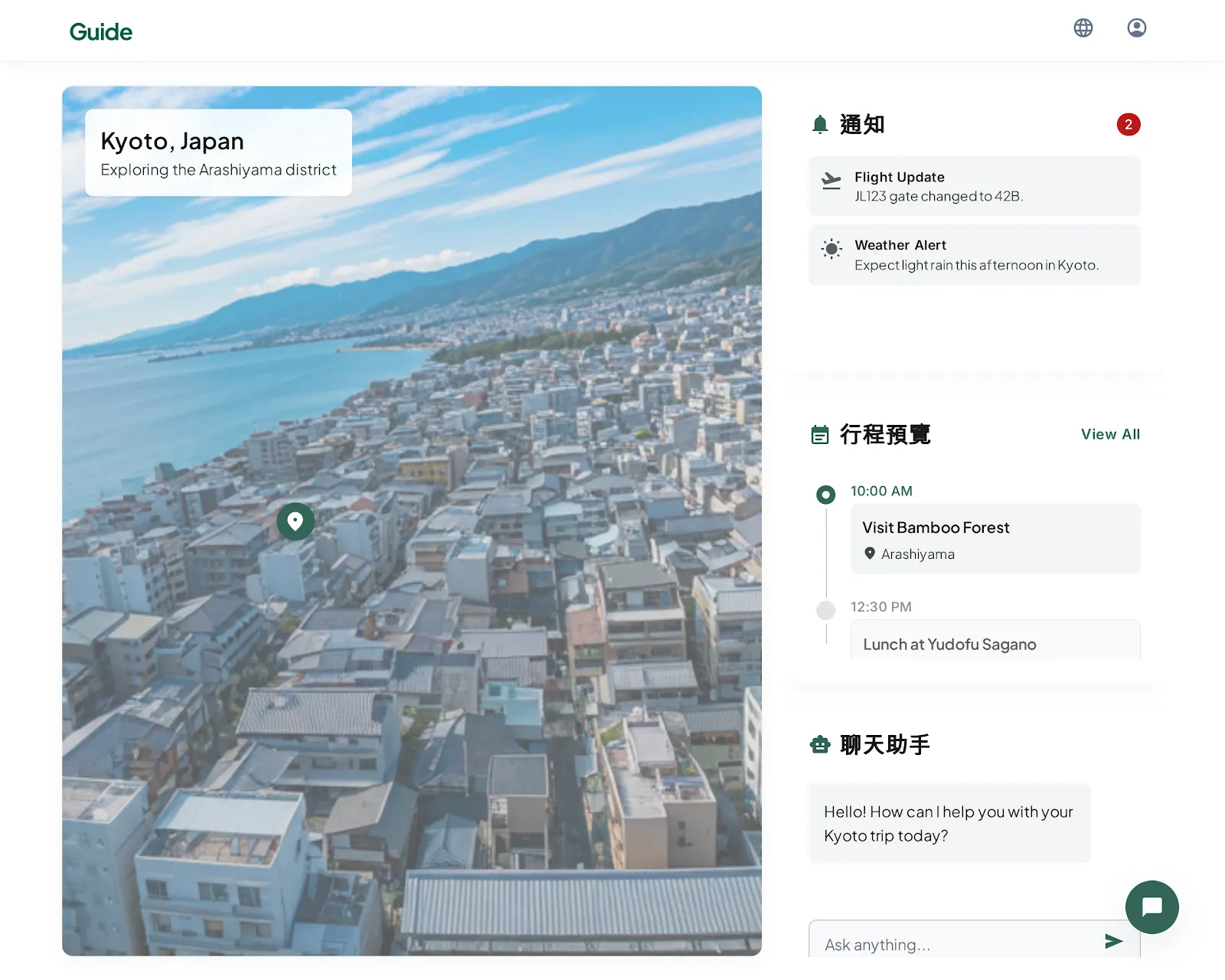Click the '12:30 PM' time label
This screenshot has width=1225, height=980.
[x=881, y=606]
